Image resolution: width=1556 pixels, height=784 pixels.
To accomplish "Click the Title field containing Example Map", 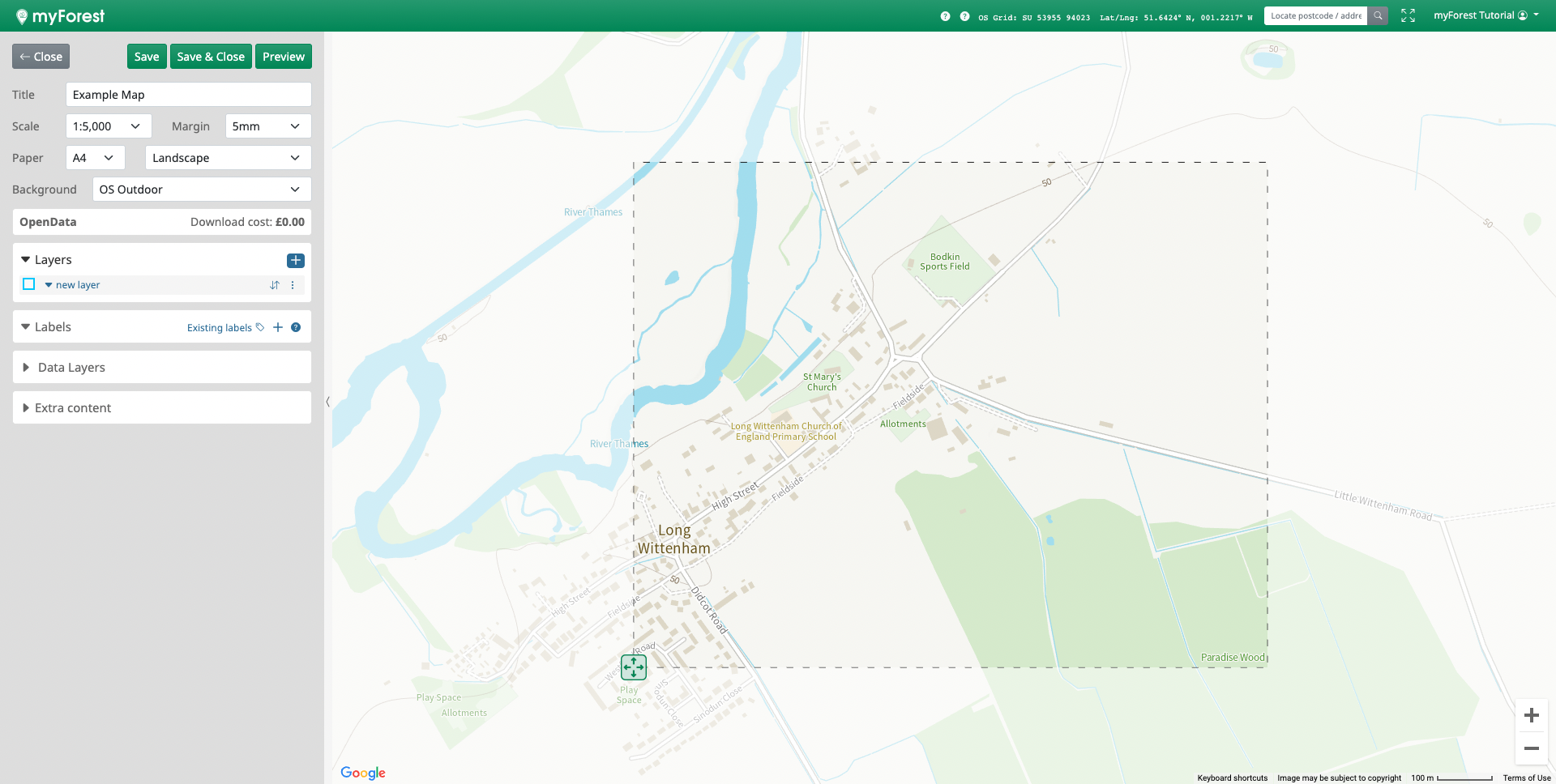I will click(188, 95).
